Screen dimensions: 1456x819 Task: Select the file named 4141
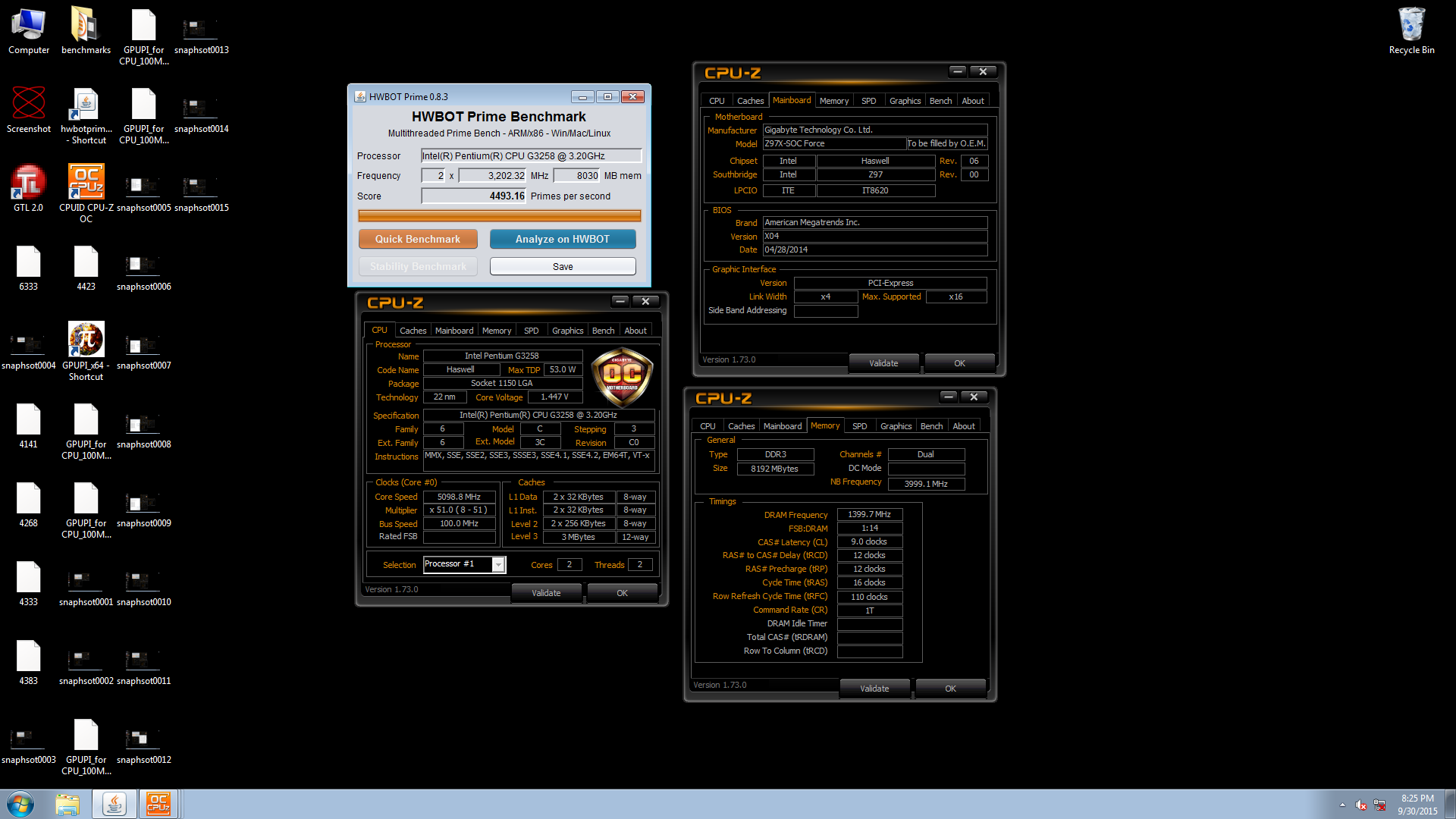(x=29, y=425)
